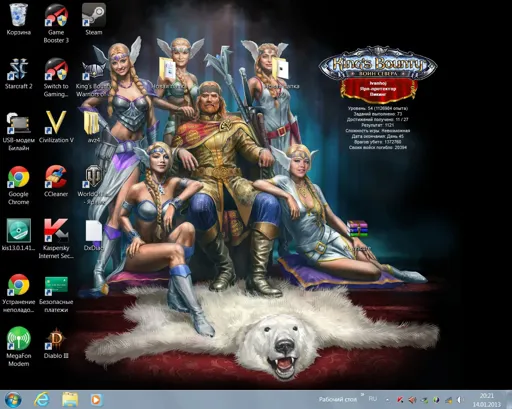Open the taskbar clock and date
Screen dimensions: 512x409
487,400
